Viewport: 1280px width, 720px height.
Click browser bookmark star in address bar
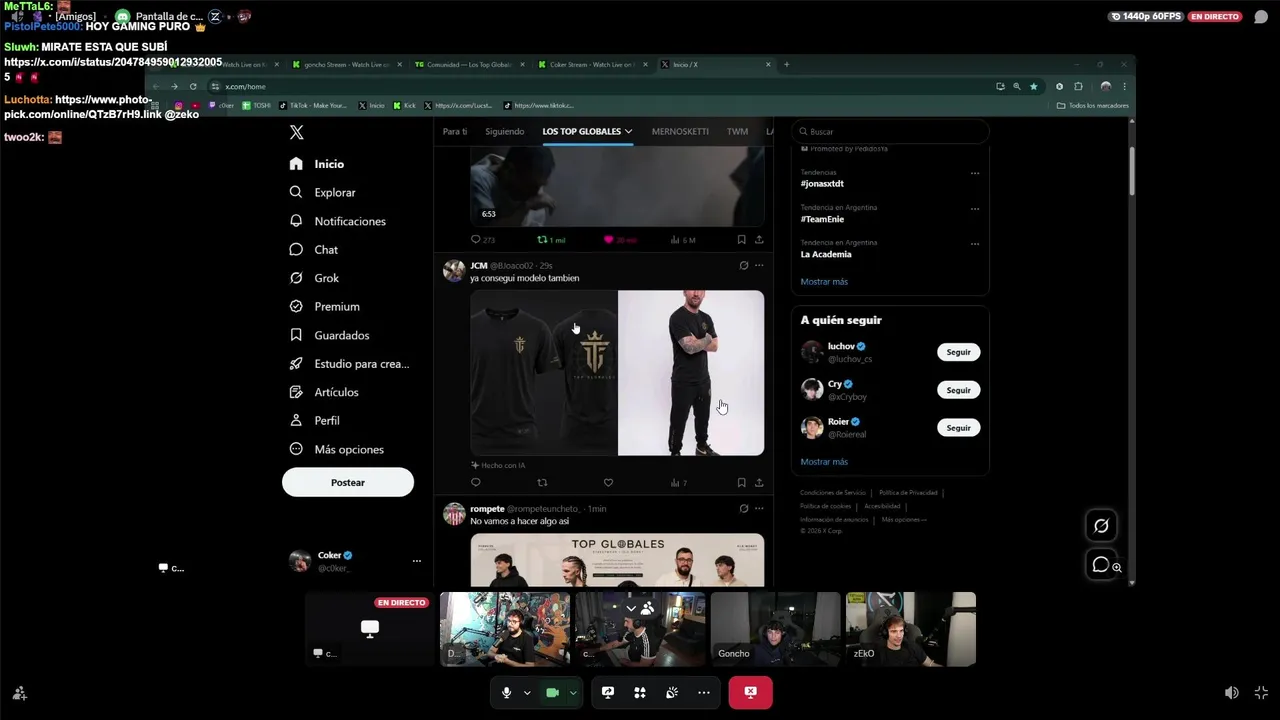coord(1033,87)
